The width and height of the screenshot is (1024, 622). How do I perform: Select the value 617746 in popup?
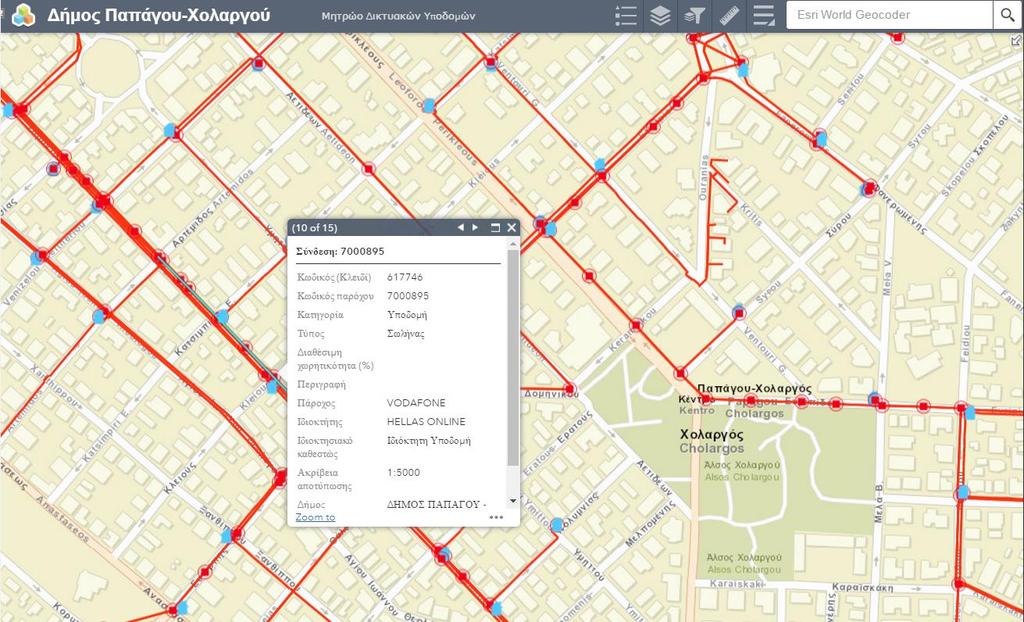pyautogui.click(x=405, y=277)
